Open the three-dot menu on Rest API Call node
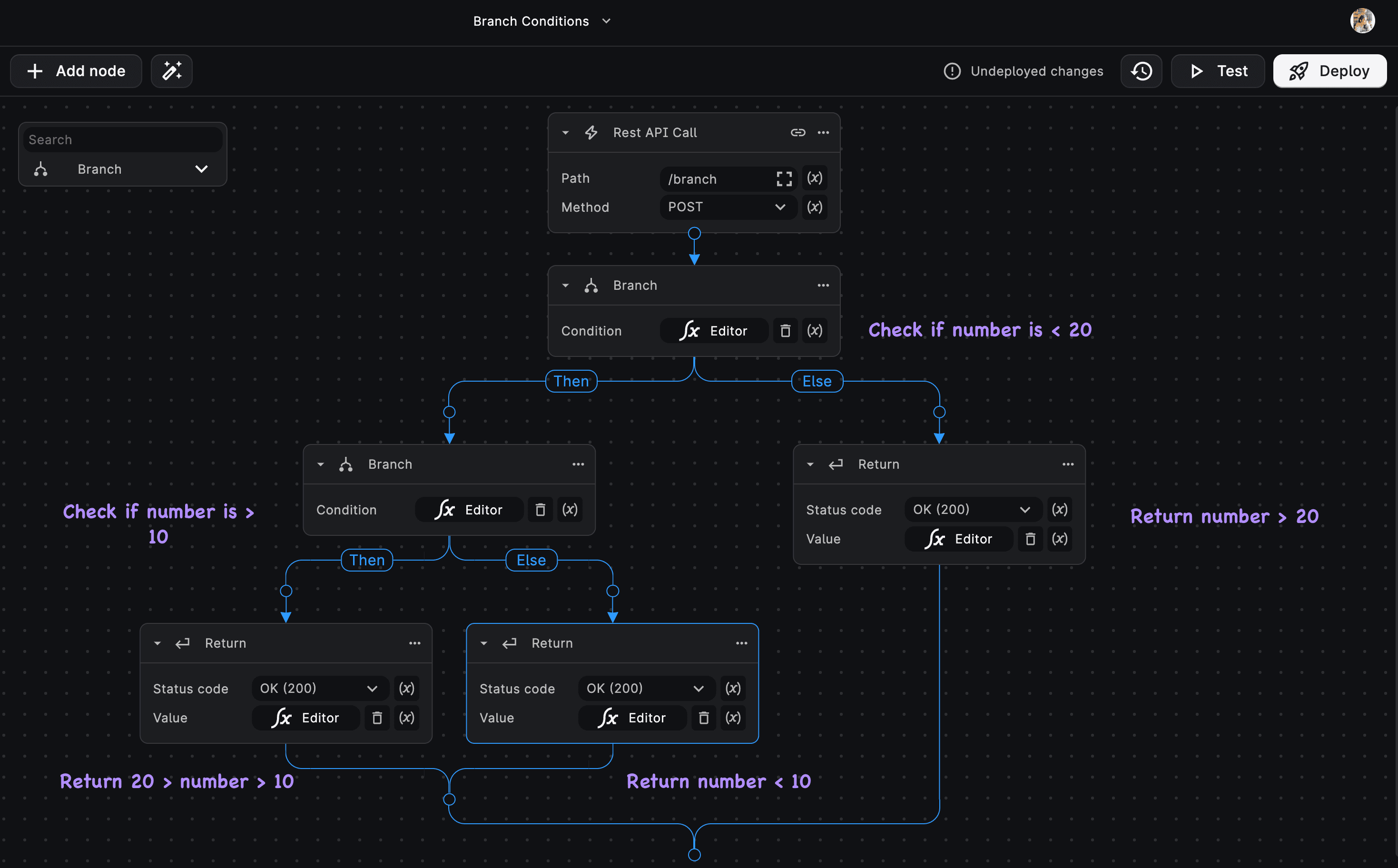The image size is (1398, 868). pyautogui.click(x=823, y=133)
